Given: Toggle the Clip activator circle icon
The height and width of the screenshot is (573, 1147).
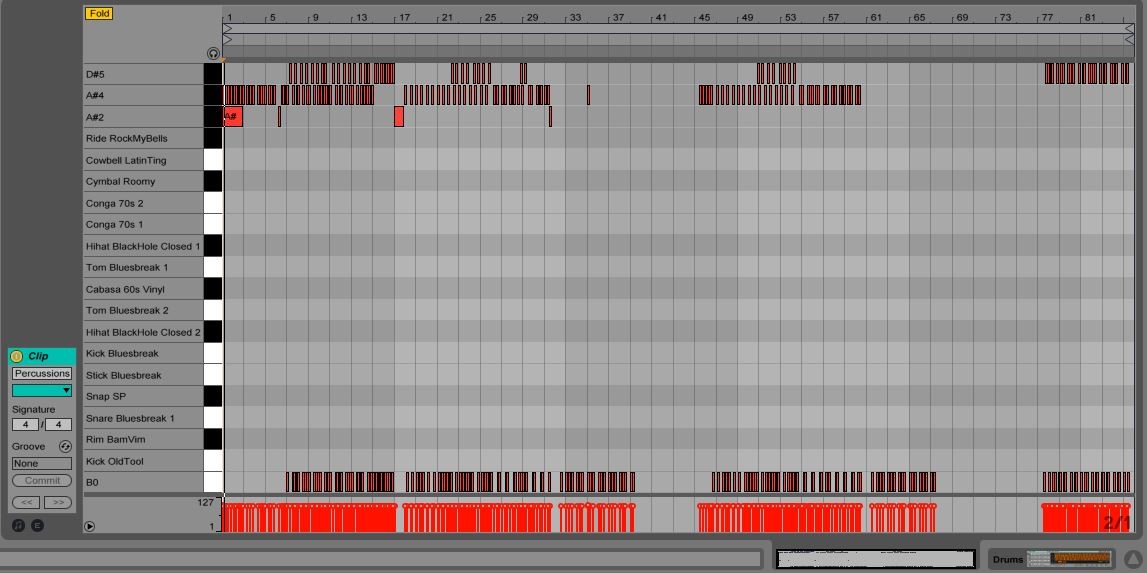Looking at the screenshot, I should 17,356.
